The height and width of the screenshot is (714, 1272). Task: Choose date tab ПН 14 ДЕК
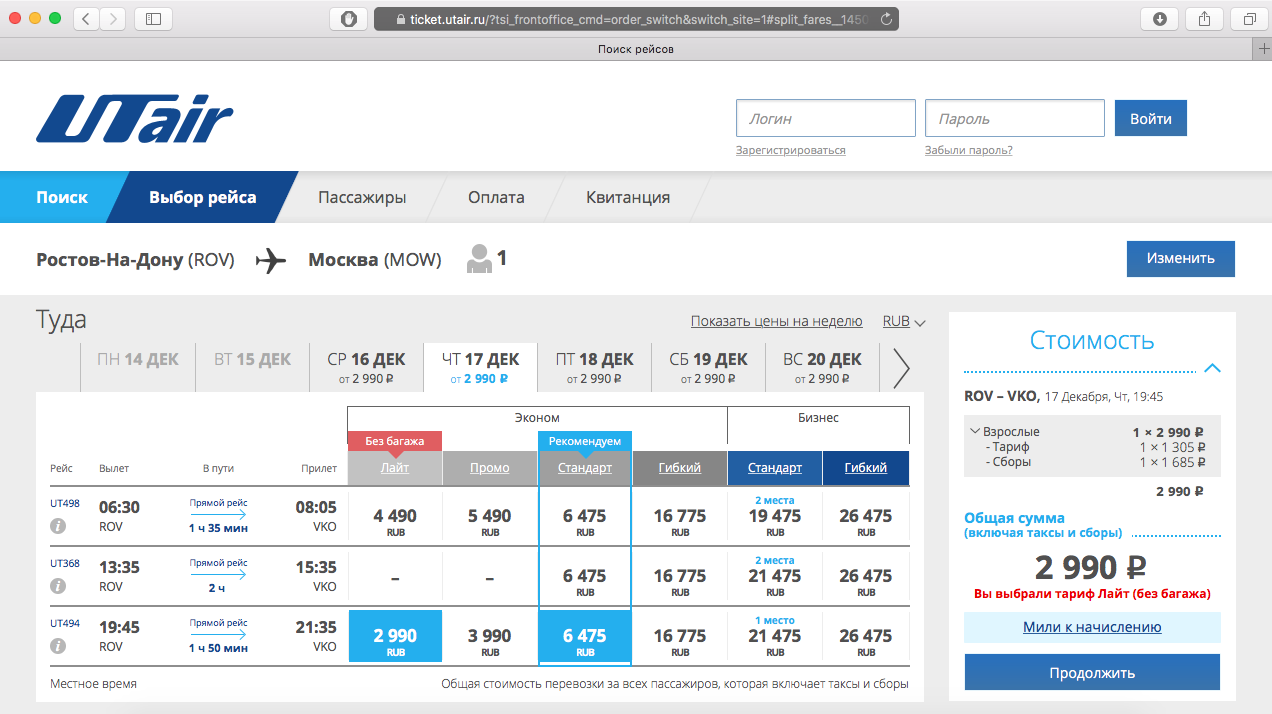138,367
